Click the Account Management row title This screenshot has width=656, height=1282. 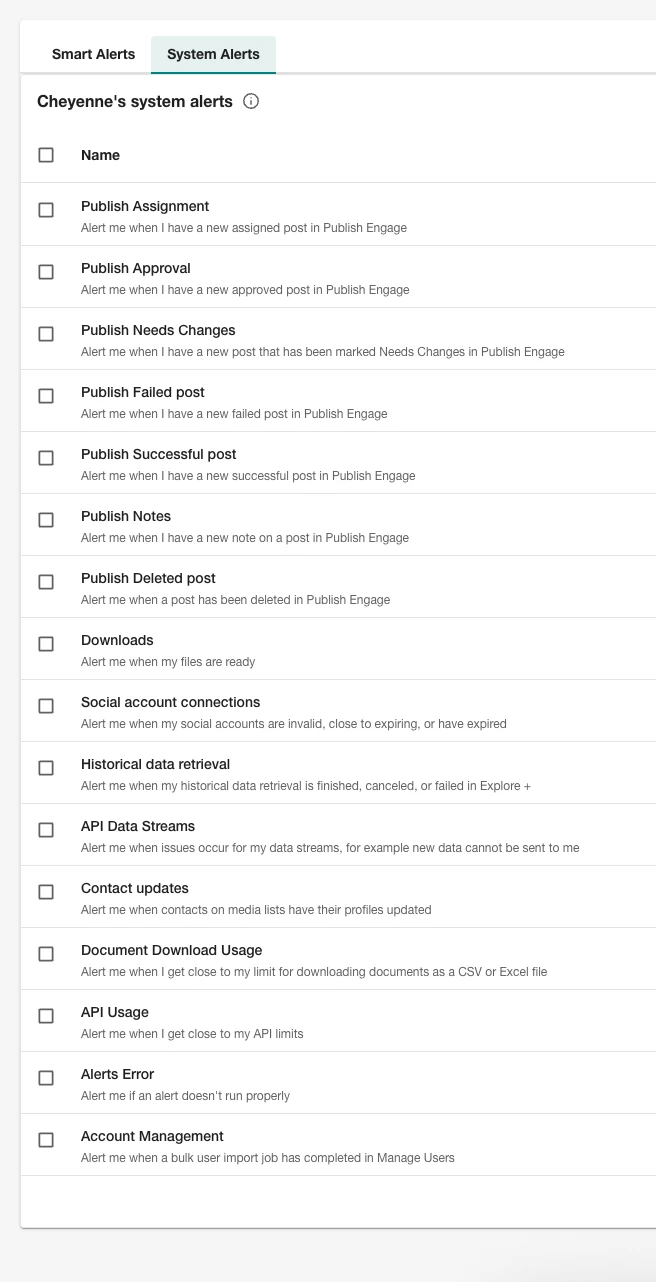coord(152,1136)
